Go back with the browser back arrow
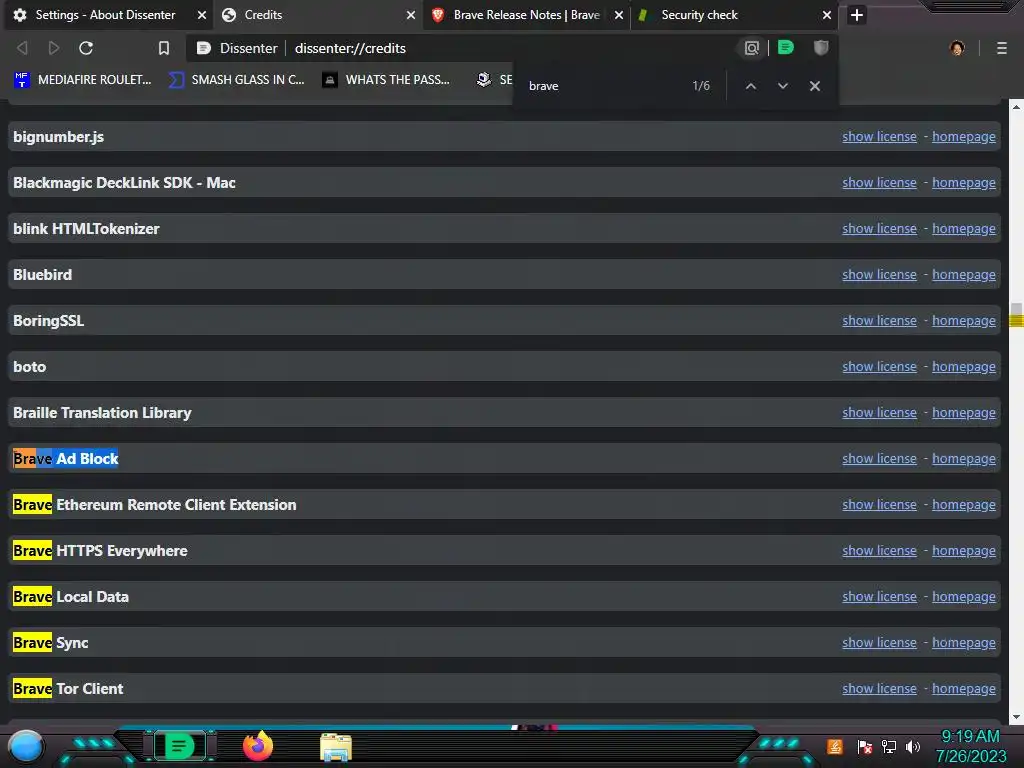This screenshot has height=768, width=1024. 22,48
